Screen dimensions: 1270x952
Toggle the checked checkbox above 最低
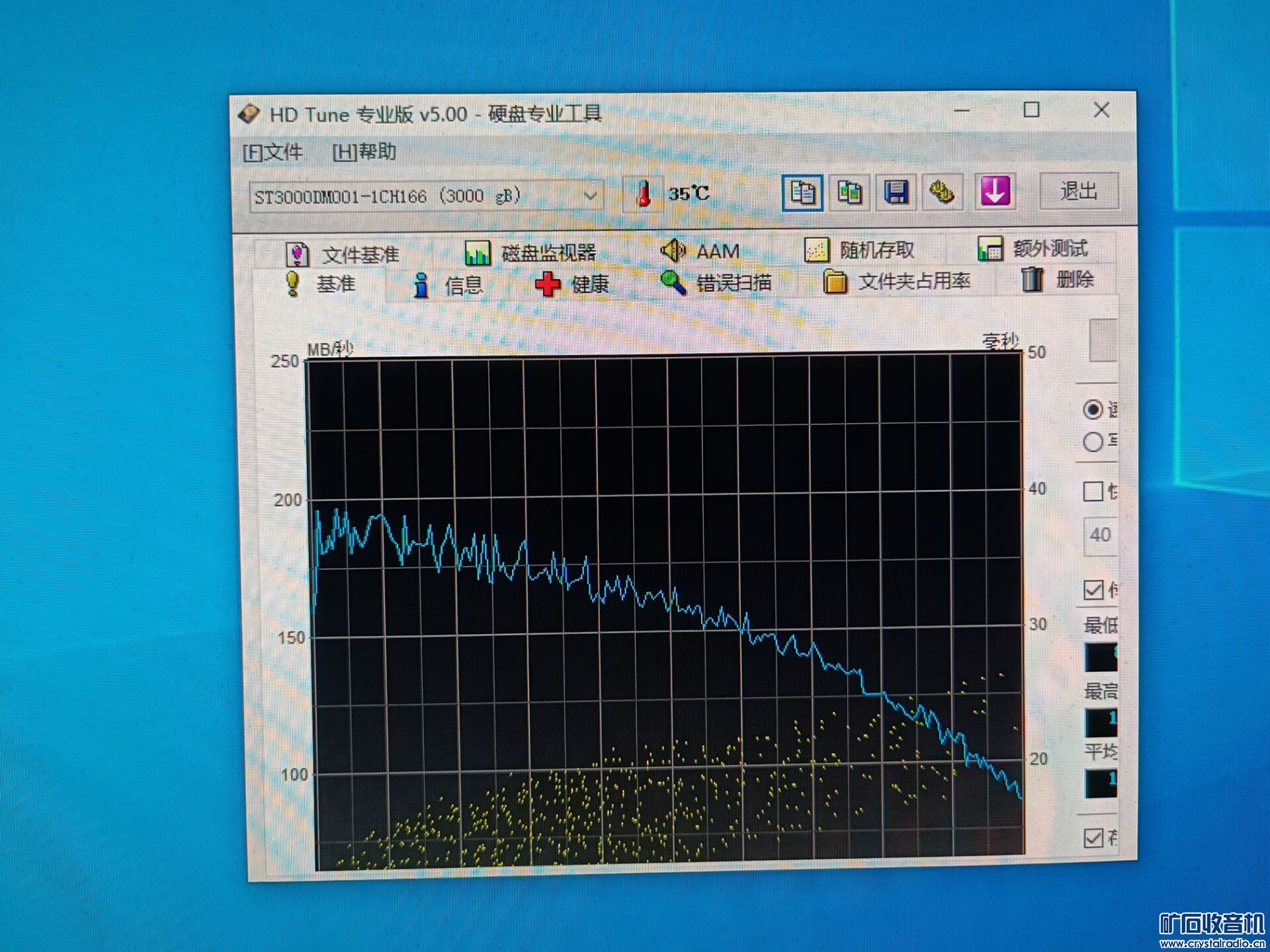(1093, 590)
